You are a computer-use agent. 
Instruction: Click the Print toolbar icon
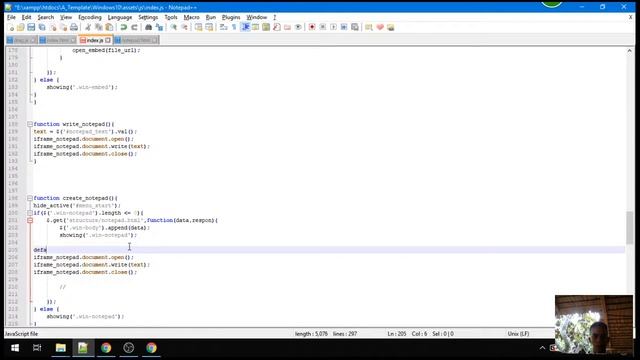click(74, 27)
